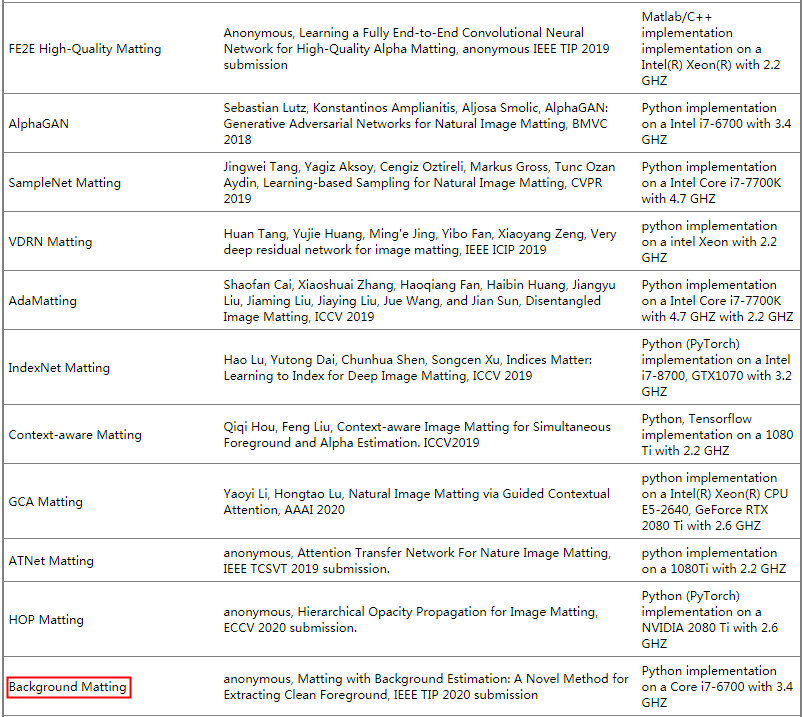Viewport: 803px width, 717px height.
Task: Click the Yaoyi Li Guided Contextual Attention reference
Action: click(x=417, y=501)
